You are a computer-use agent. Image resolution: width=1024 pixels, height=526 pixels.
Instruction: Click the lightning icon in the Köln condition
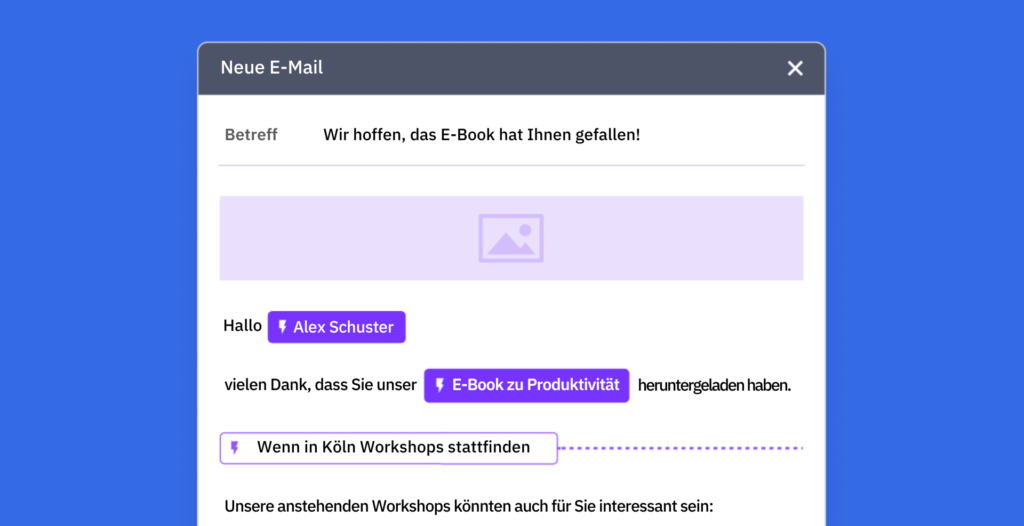point(235,448)
